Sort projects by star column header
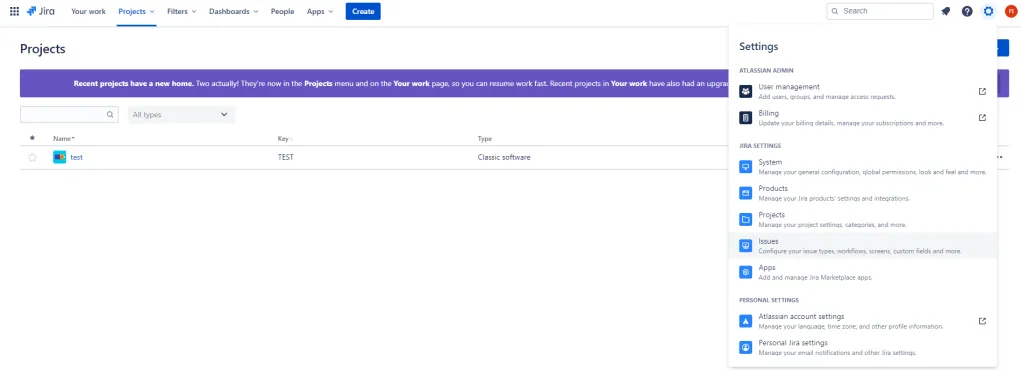The image size is (1021, 370). click(x=32, y=138)
